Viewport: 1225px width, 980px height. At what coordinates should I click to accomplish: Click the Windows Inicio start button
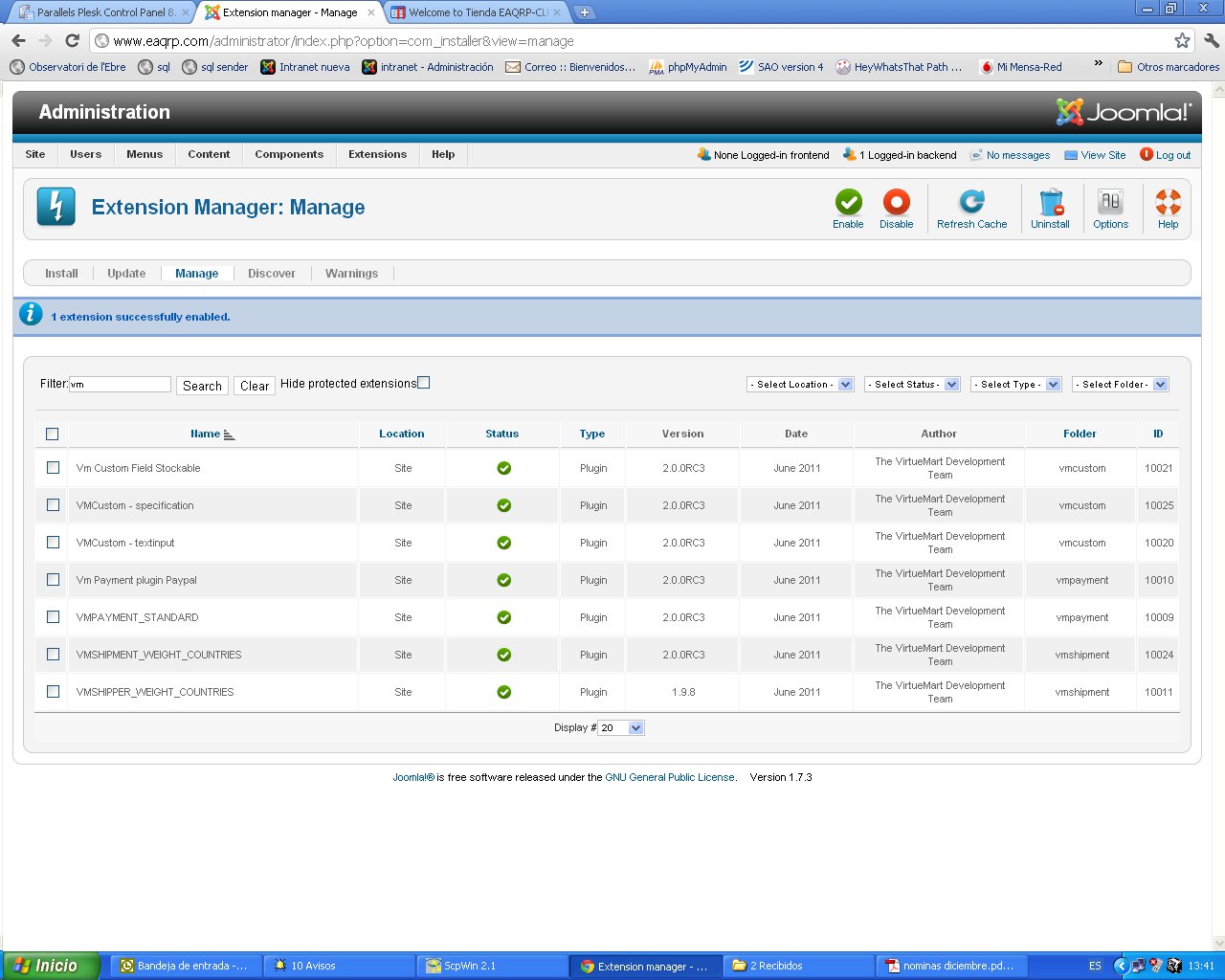point(50,966)
